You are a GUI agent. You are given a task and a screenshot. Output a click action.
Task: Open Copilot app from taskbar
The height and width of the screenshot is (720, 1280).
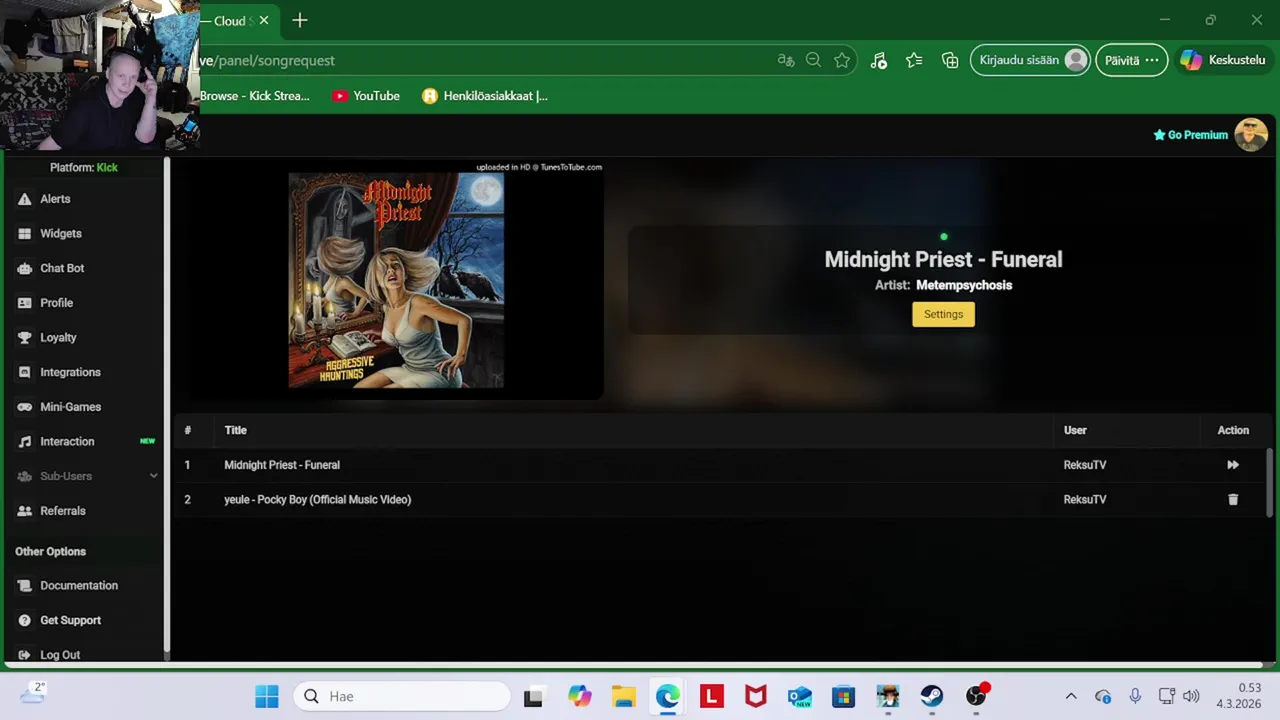580,696
